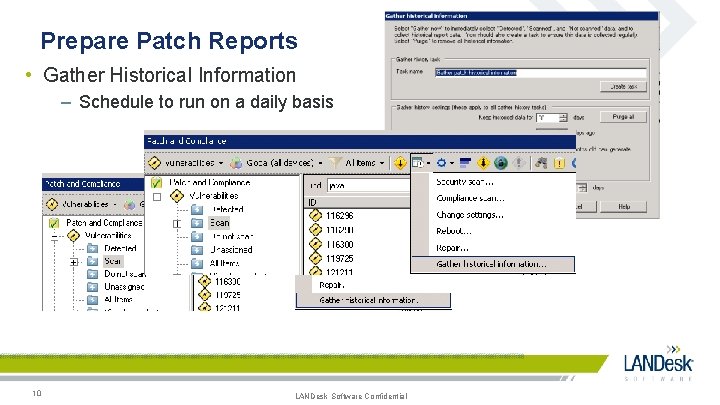This screenshot has width=720, height=405.
Task: Open the Vulnerabilities type dropdown arrow in middle toolbar
Action: point(221,163)
